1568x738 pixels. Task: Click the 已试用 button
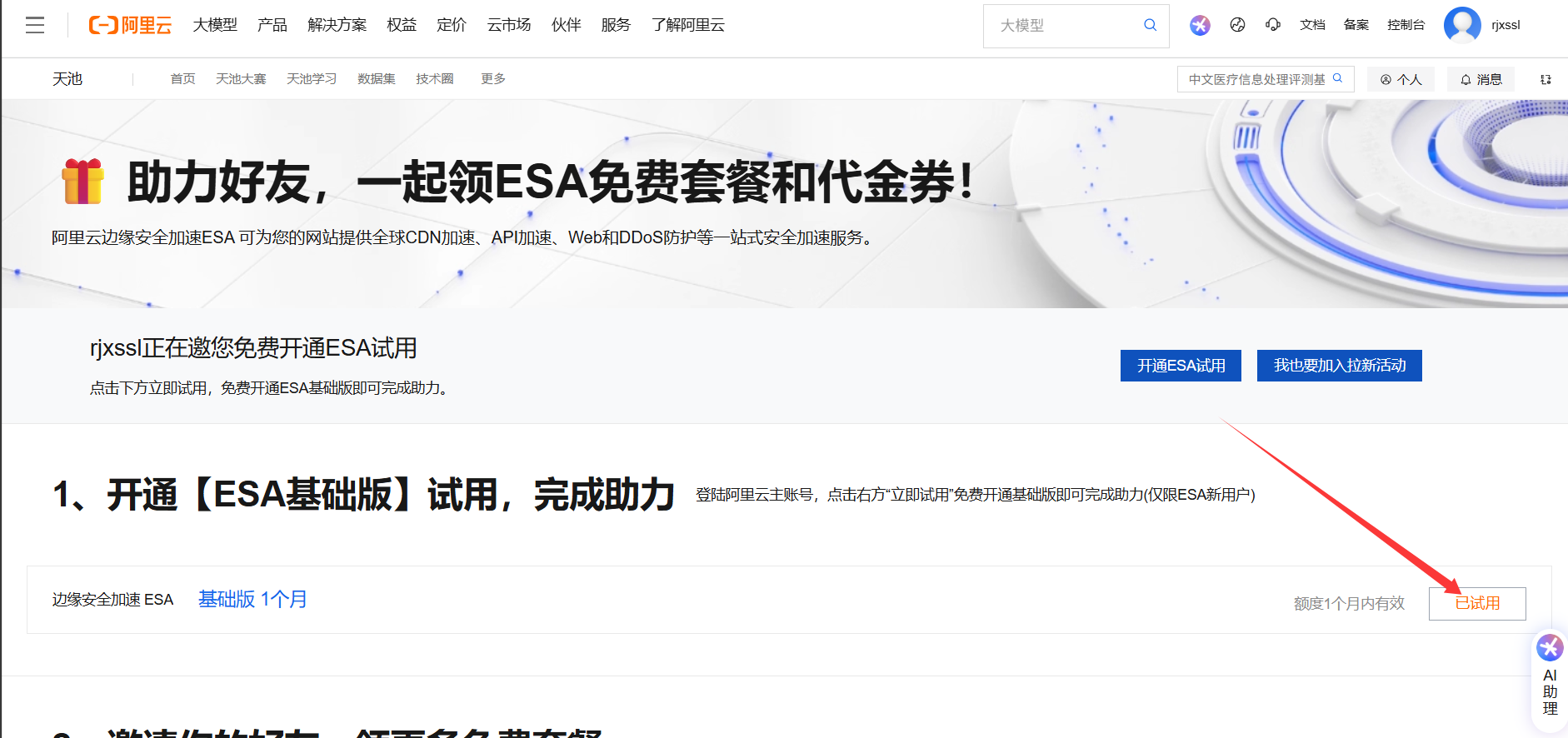[1476, 603]
